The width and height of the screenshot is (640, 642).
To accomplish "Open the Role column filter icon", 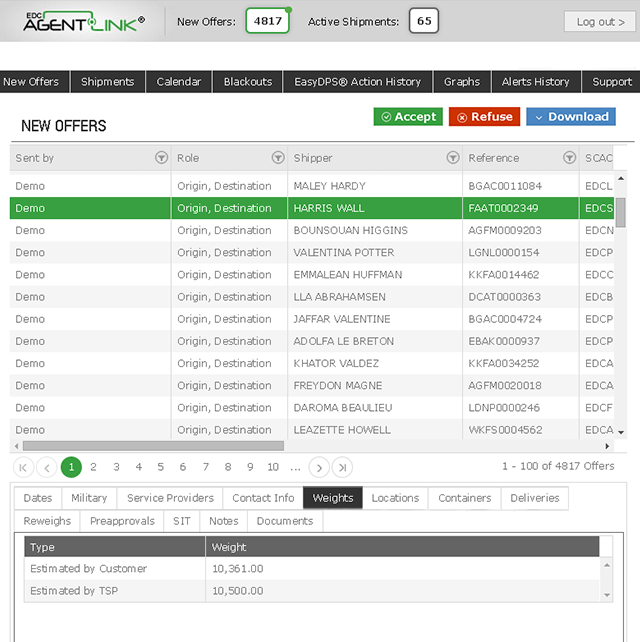I will tap(278, 158).
